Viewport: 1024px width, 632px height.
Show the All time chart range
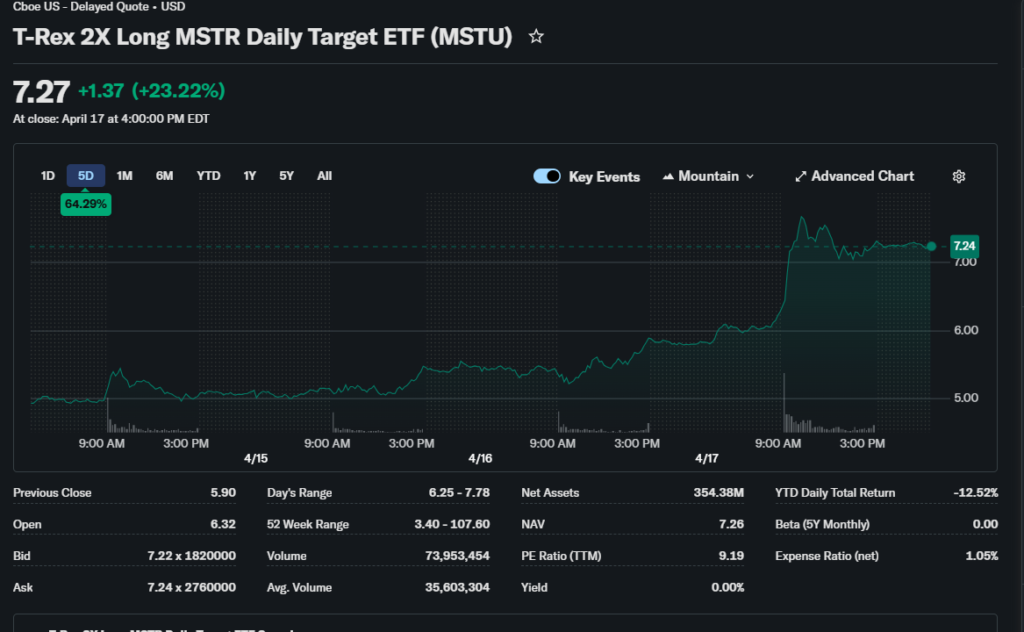click(324, 176)
